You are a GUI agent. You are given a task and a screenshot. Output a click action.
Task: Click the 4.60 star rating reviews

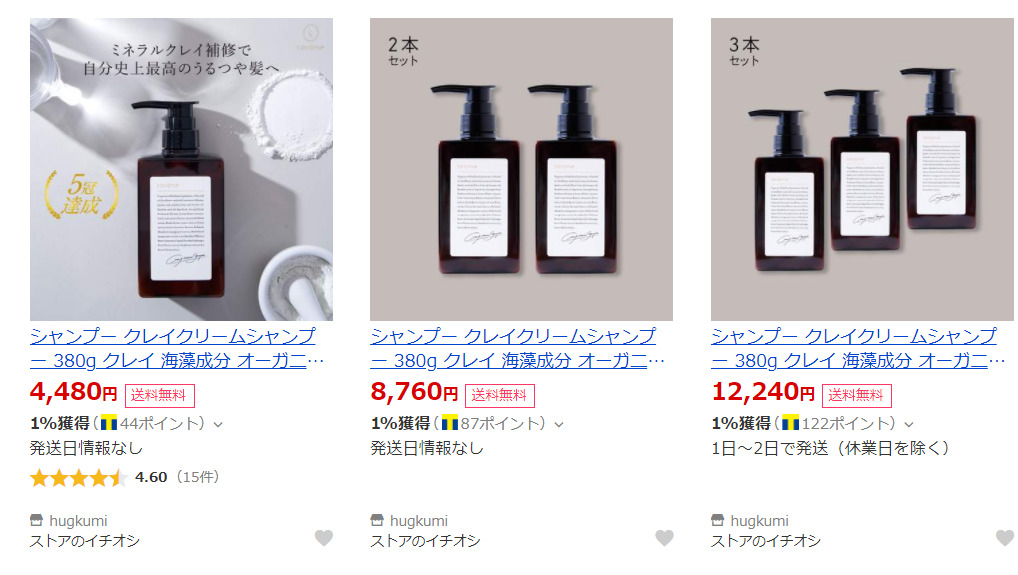(125, 478)
